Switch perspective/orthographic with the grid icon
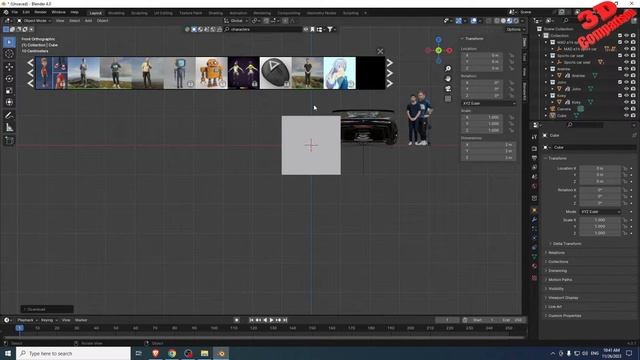 coord(448,99)
